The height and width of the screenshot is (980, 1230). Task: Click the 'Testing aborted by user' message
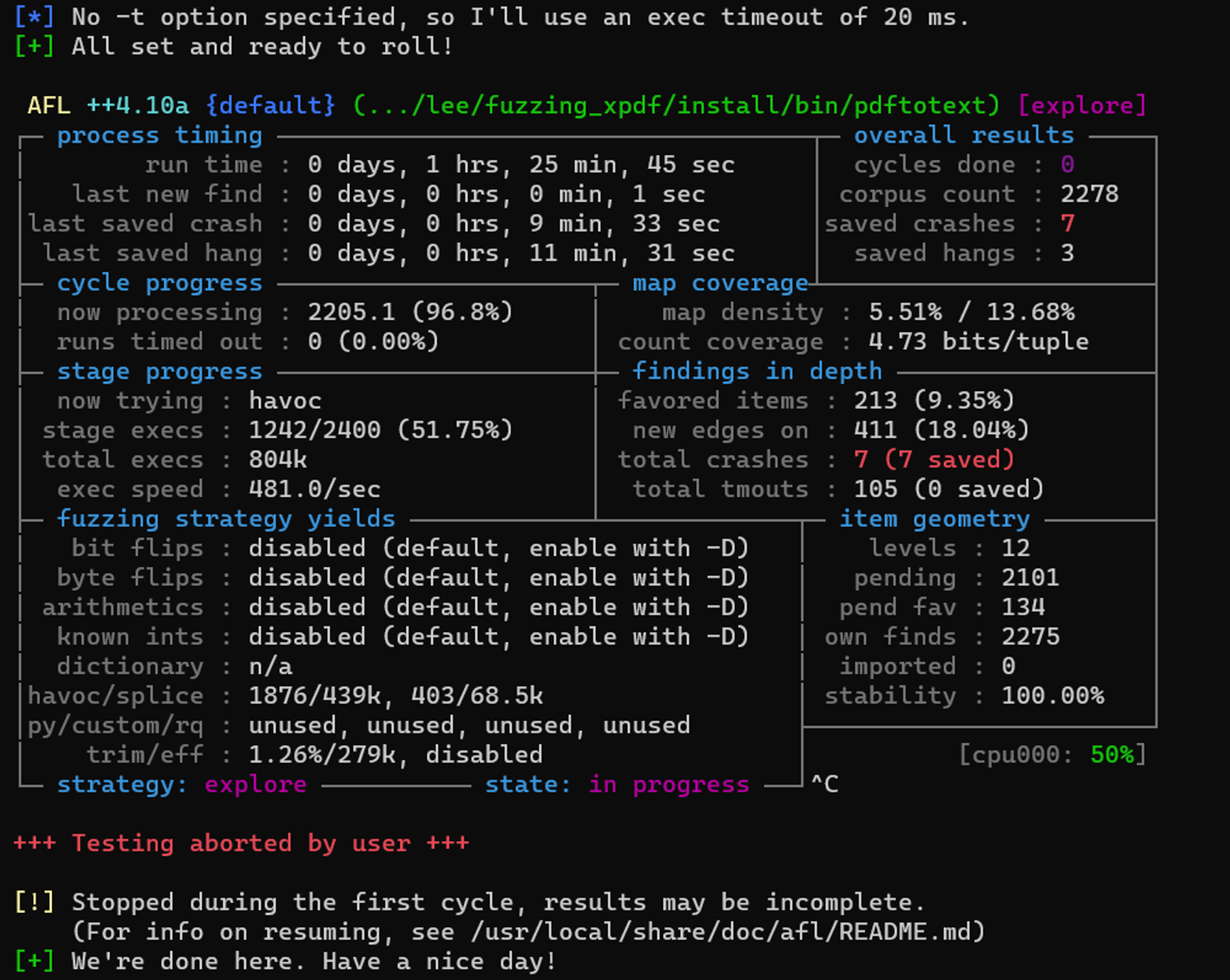click(241, 843)
